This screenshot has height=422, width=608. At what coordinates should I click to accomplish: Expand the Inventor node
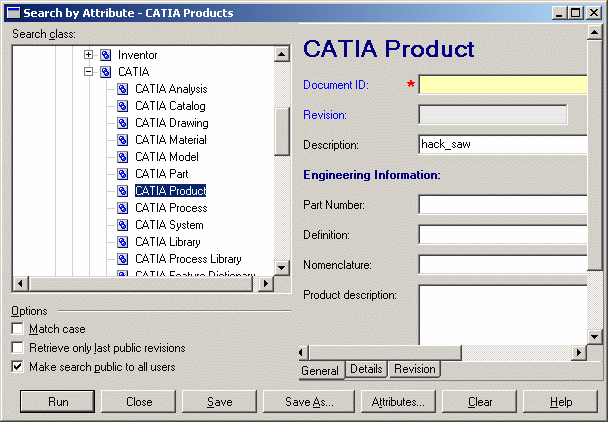point(88,55)
